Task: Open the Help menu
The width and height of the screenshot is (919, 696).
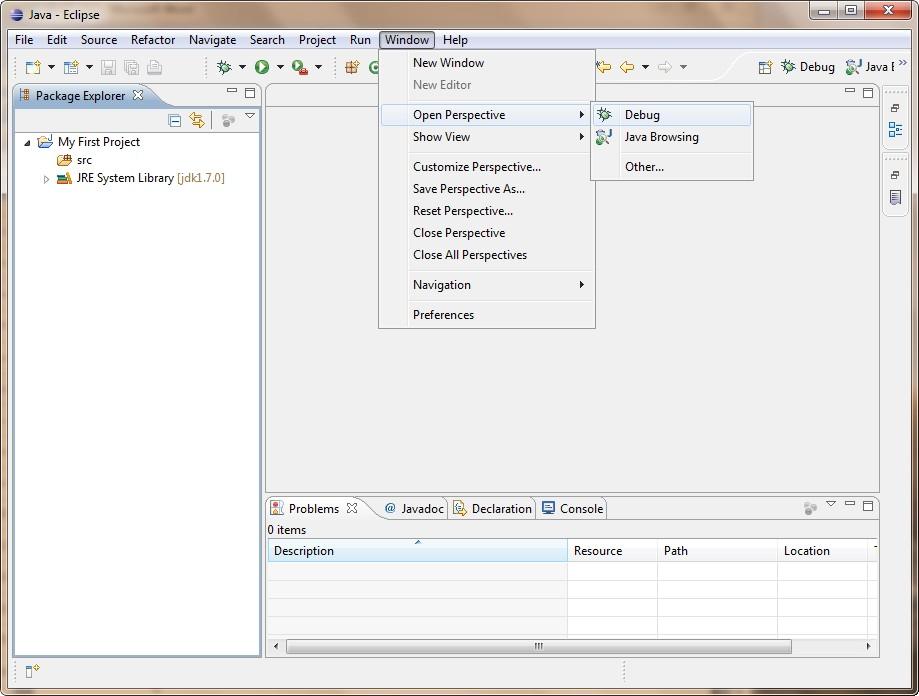Action: [x=455, y=40]
